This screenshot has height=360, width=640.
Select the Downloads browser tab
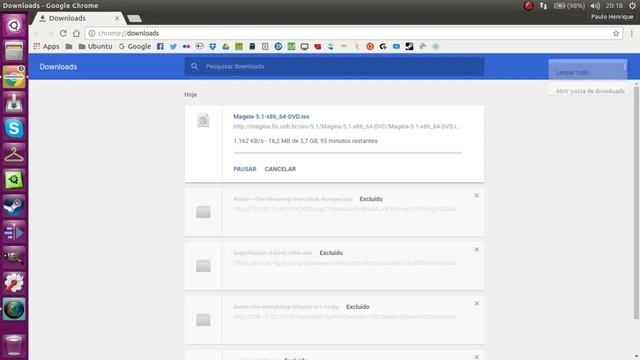(78, 18)
